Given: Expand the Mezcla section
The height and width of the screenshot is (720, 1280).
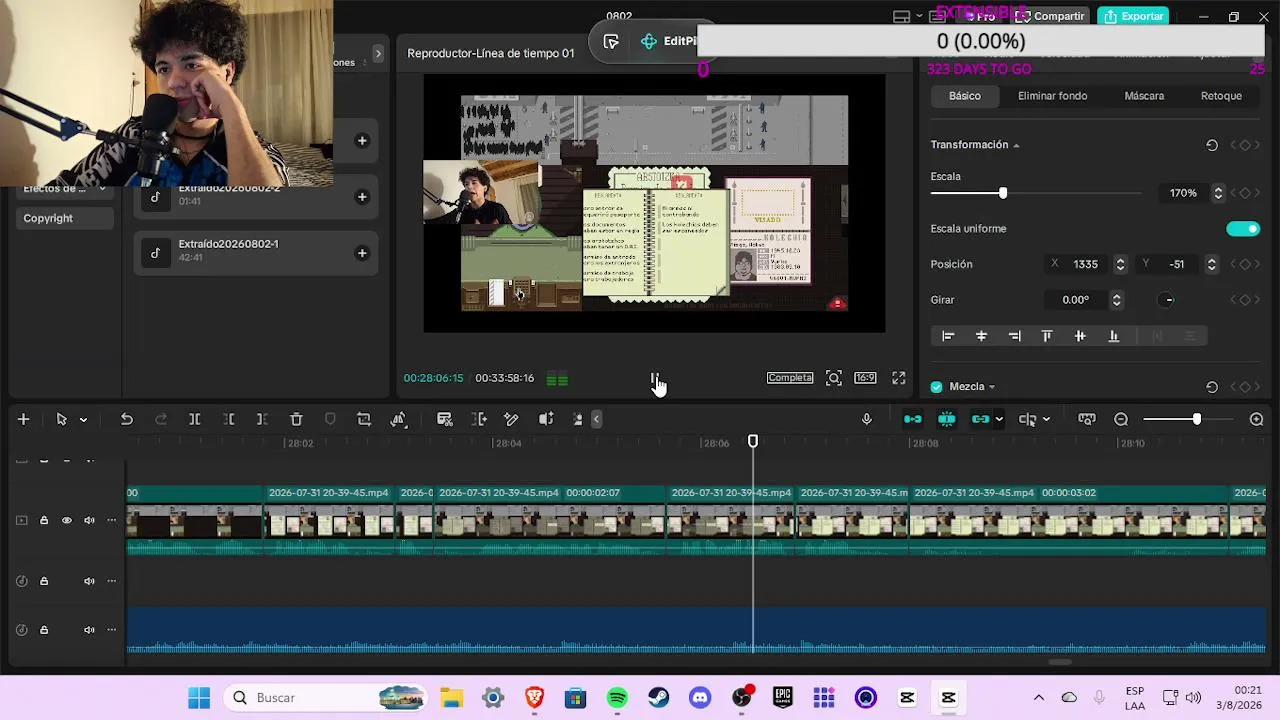Looking at the screenshot, I should point(991,387).
